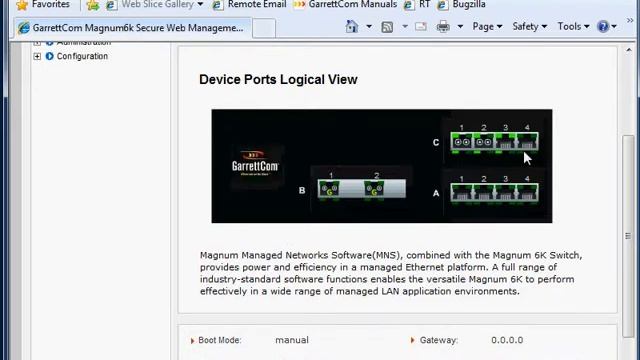Select the GarrettCom Magnum6k Secure Web Management tab

[x=132, y=28]
